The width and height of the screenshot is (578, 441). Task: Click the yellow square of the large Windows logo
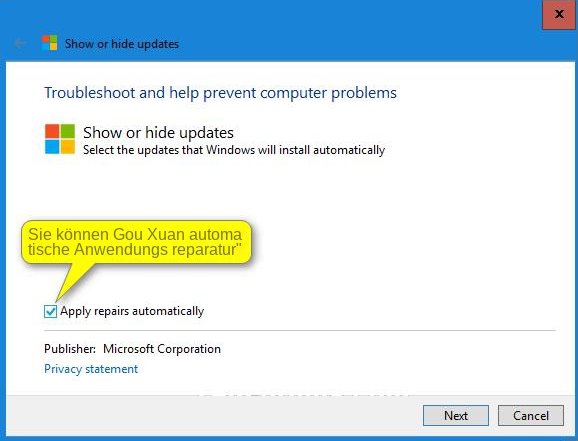68,147
